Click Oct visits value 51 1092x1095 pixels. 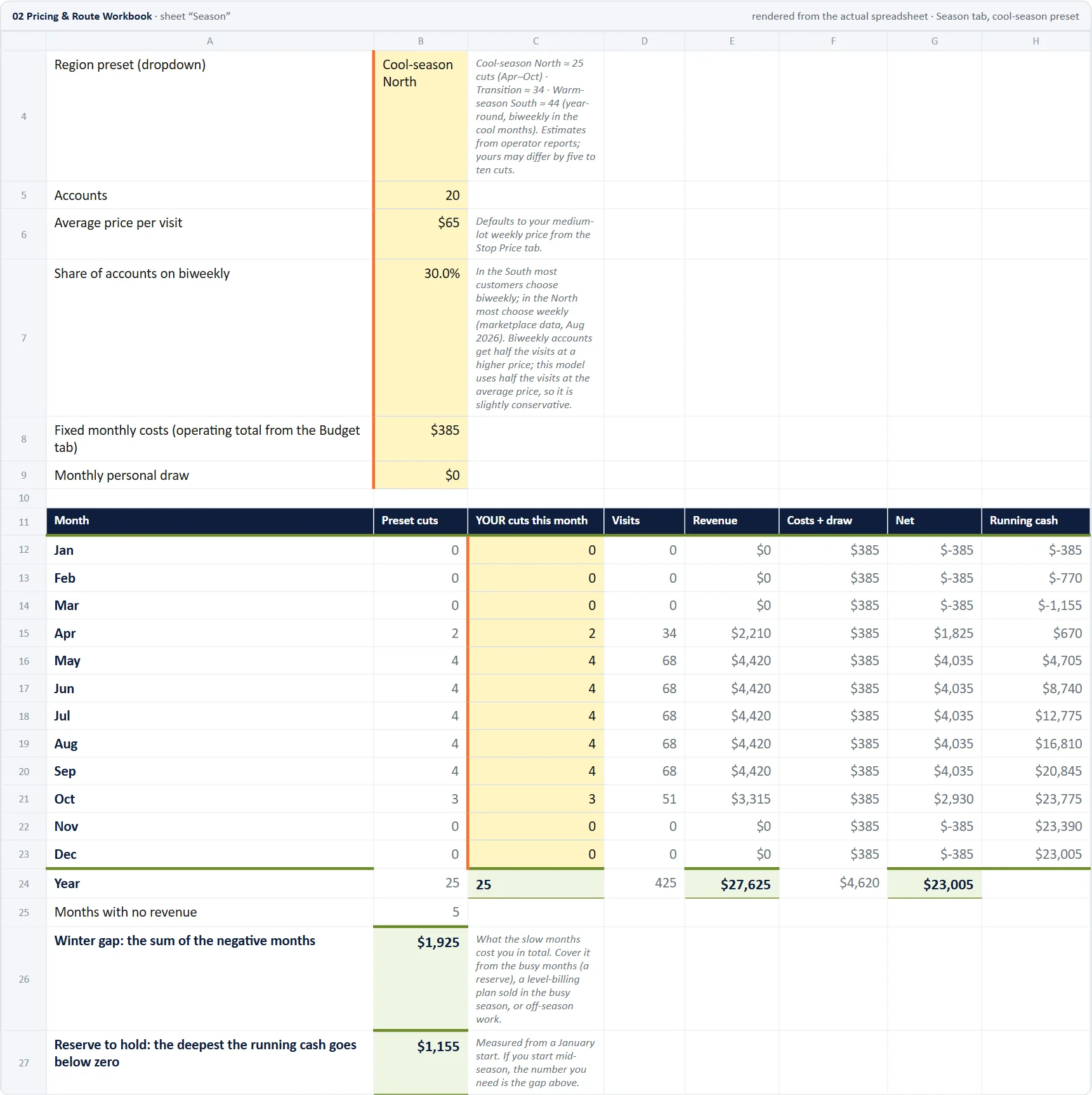click(x=669, y=799)
